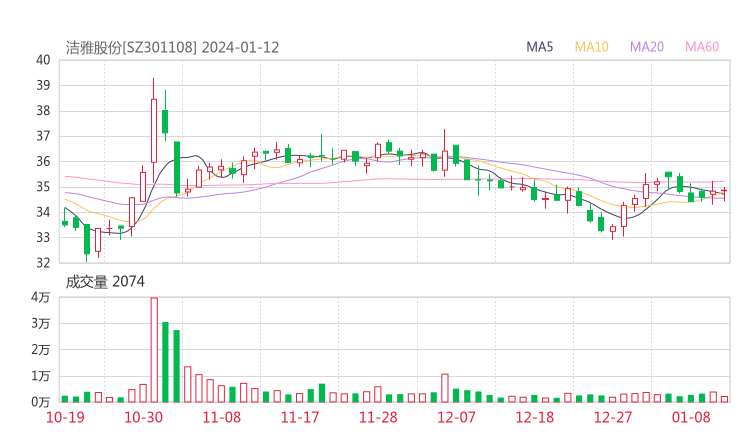The image size is (740, 440).
Task: Click the 12-27 date axis label
Action: click(613, 417)
